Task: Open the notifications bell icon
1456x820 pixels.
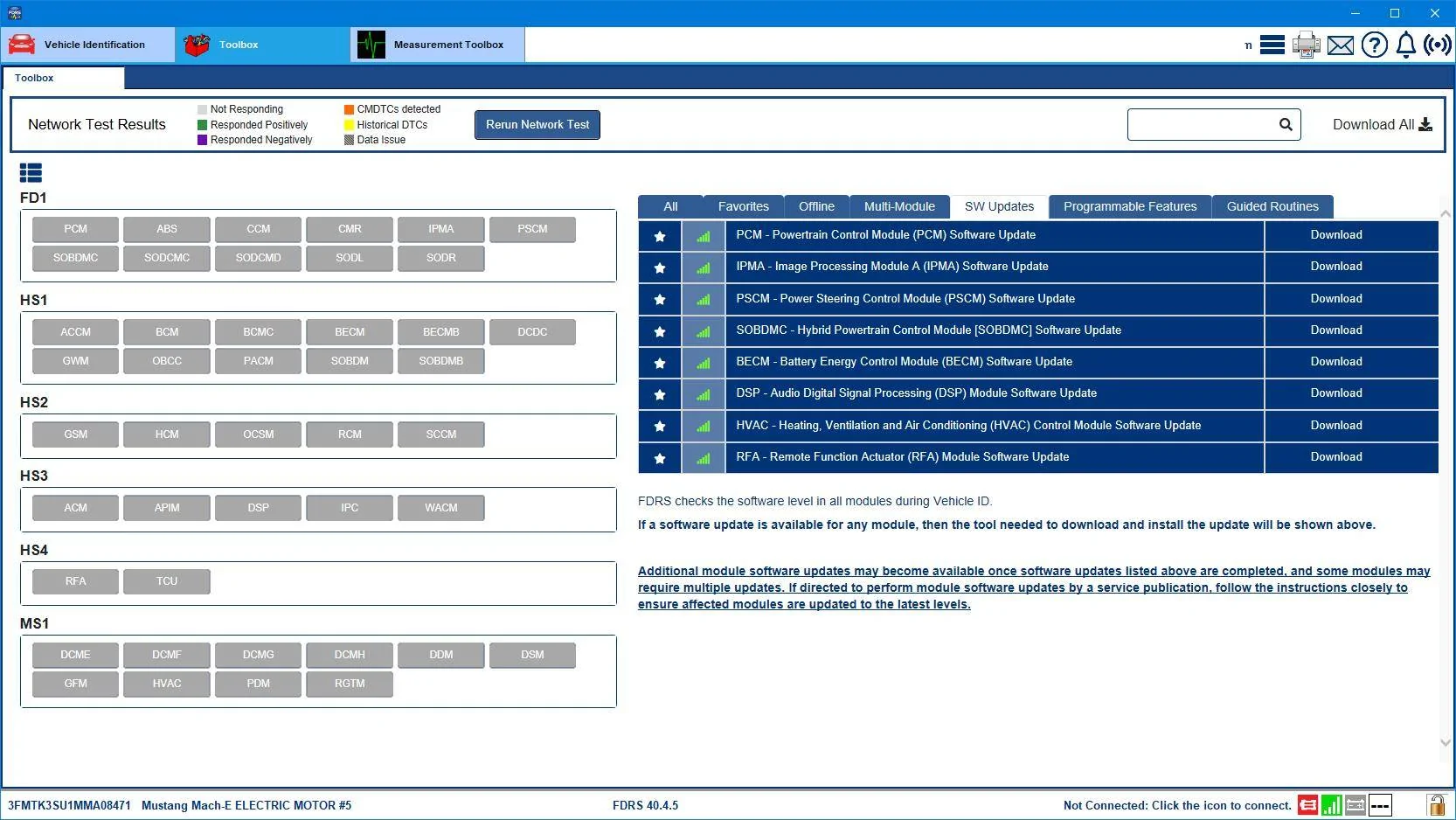Action: pyautogui.click(x=1405, y=45)
